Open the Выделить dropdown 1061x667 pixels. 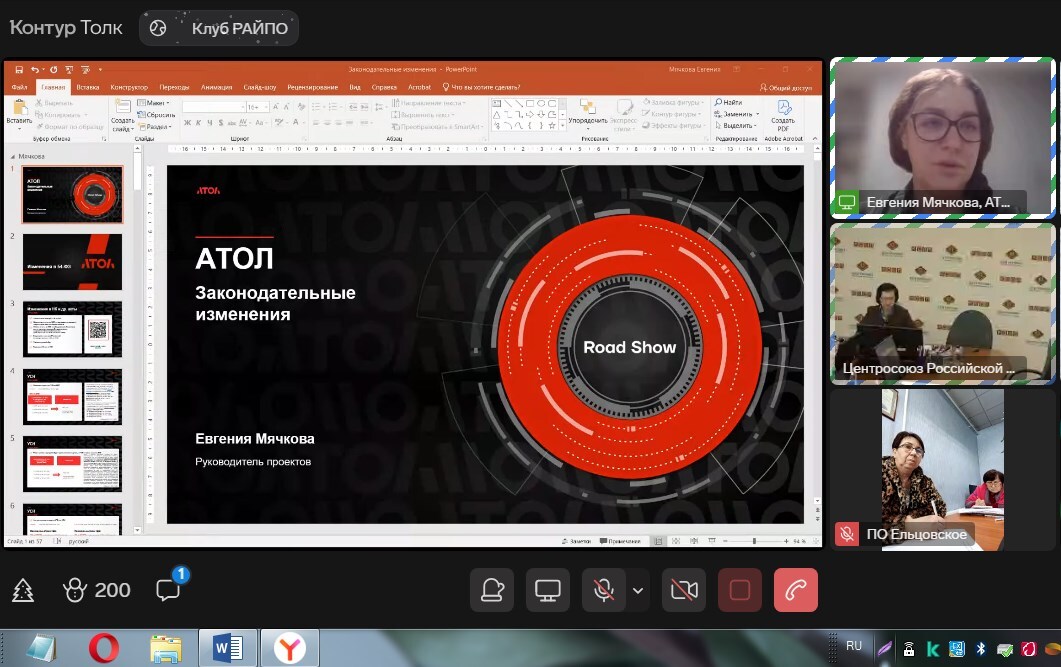click(736, 125)
